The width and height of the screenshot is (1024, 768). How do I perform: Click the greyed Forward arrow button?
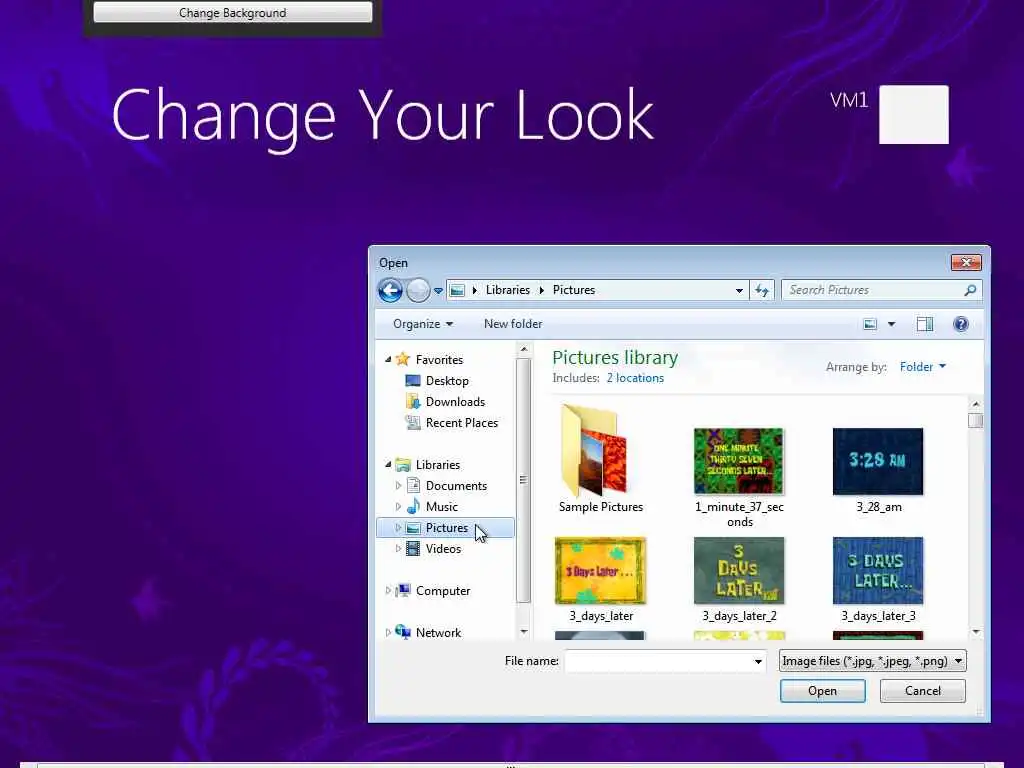(418, 290)
